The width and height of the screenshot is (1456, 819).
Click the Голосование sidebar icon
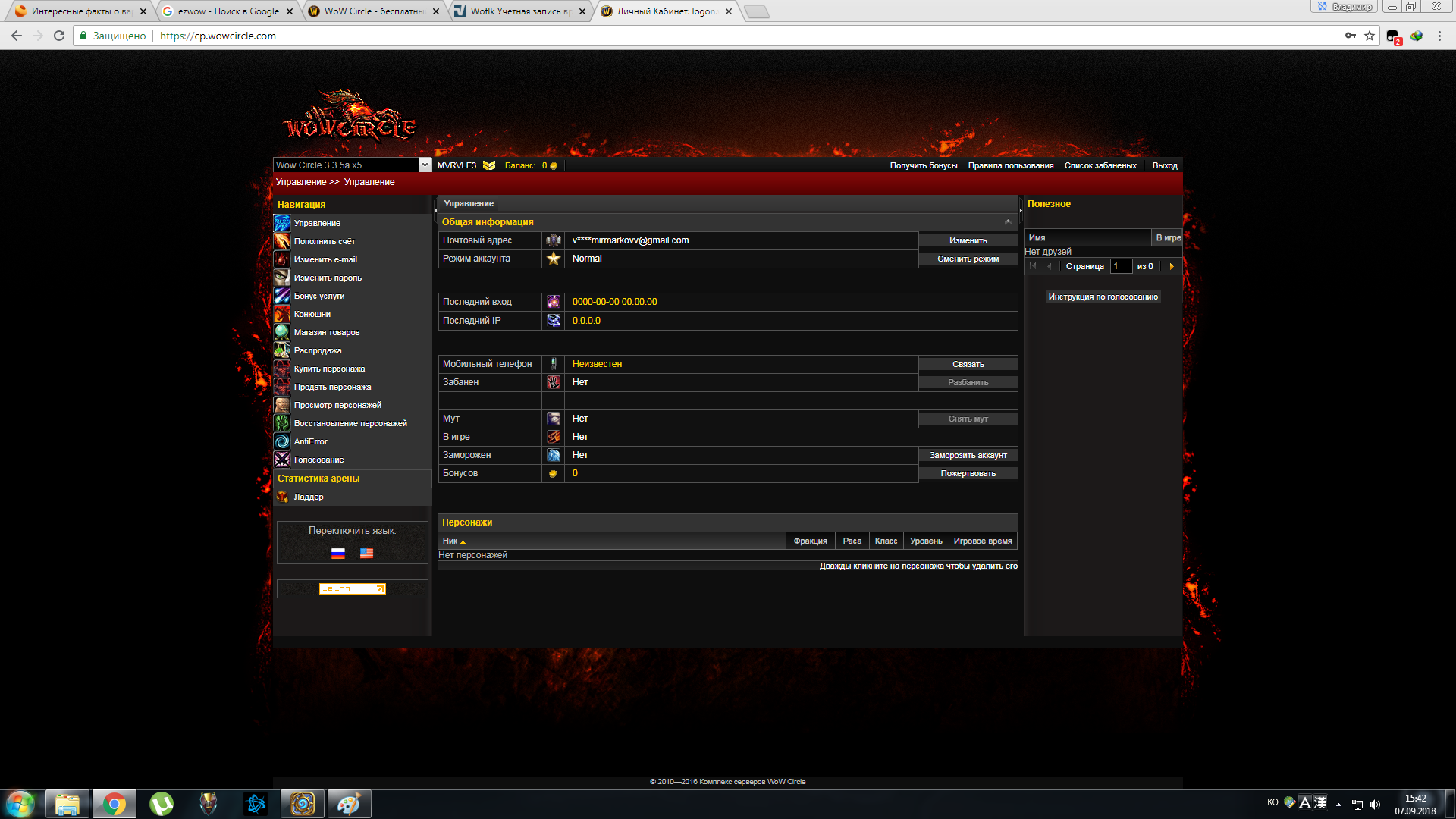[x=281, y=460]
